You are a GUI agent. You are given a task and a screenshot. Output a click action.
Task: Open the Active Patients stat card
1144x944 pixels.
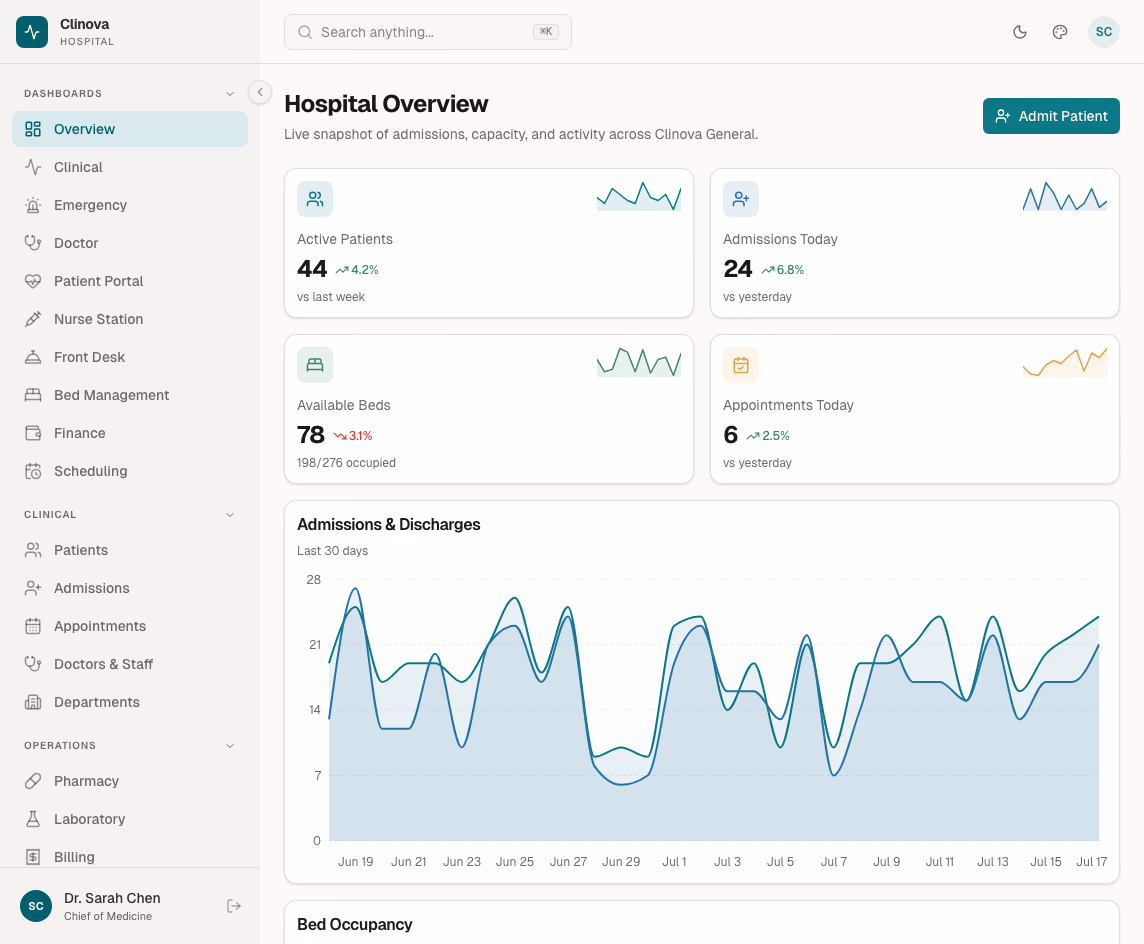[489, 243]
